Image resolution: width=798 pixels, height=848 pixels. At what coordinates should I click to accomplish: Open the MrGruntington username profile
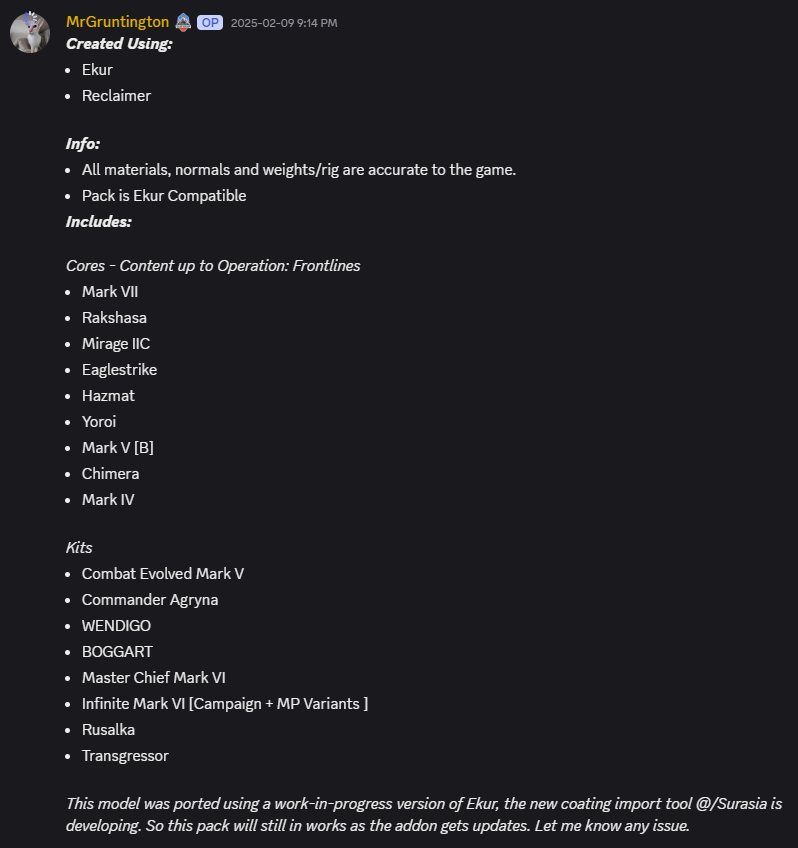pyautogui.click(x=117, y=22)
